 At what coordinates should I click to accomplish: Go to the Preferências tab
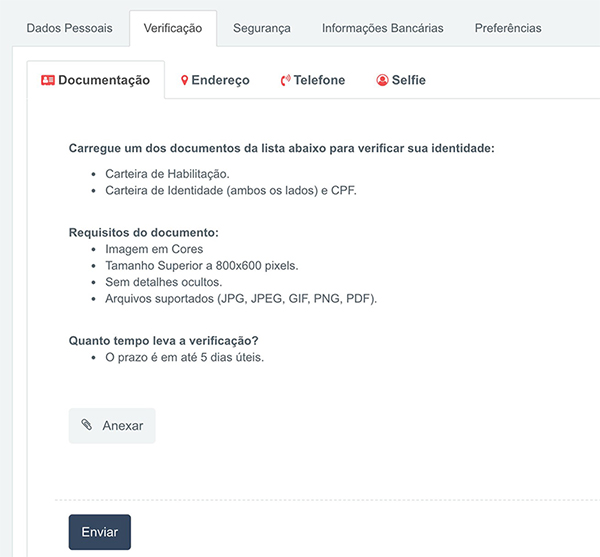tap(508, 28)
